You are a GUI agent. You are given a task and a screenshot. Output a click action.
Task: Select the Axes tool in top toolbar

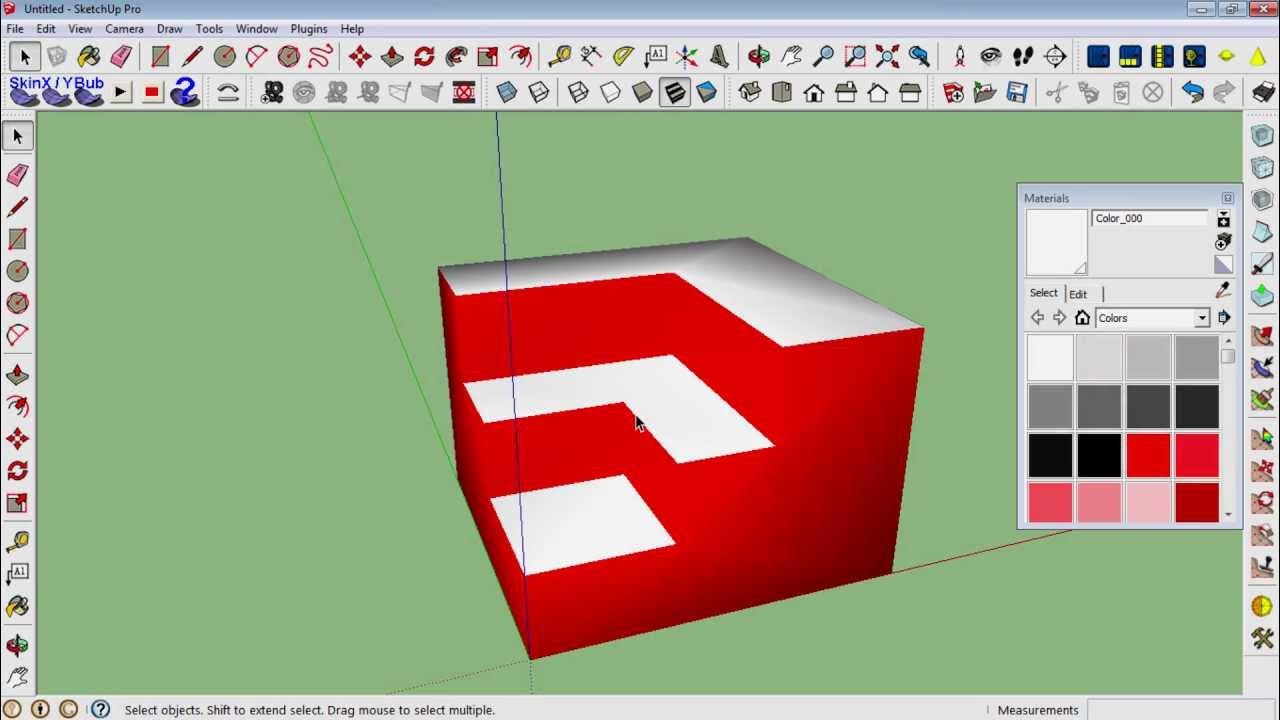click(x=687, y=57)
